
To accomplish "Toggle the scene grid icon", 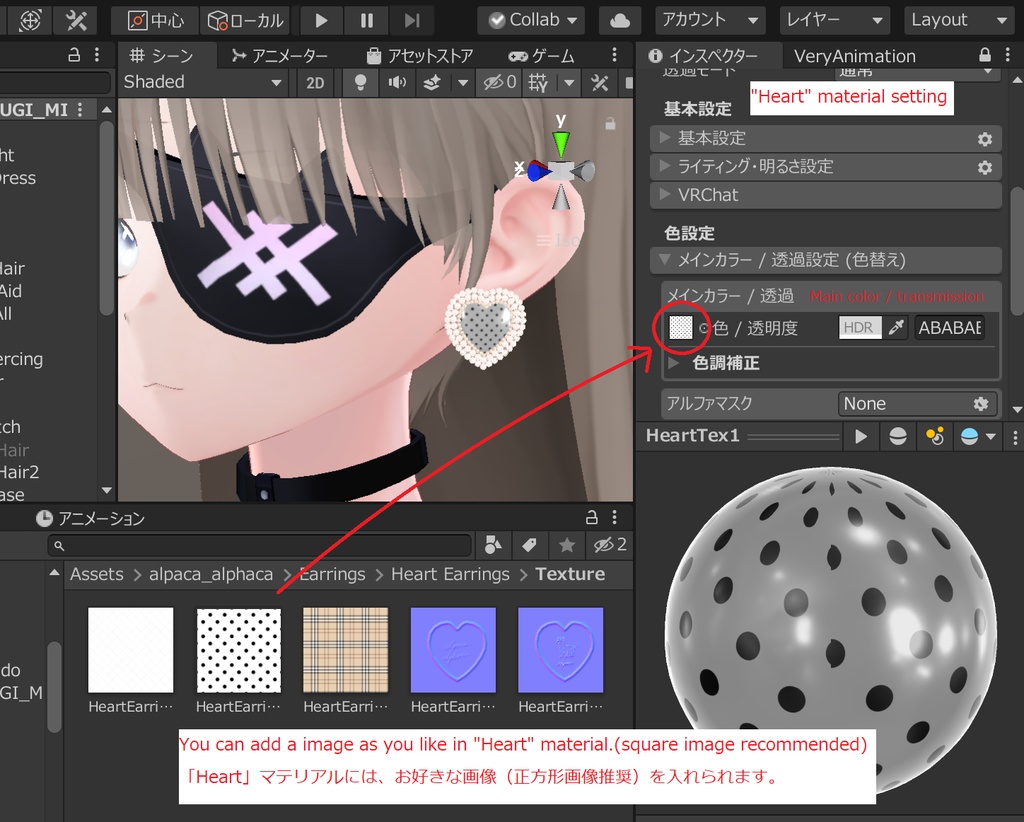I will pyautogui.click(x=539, y=83).
